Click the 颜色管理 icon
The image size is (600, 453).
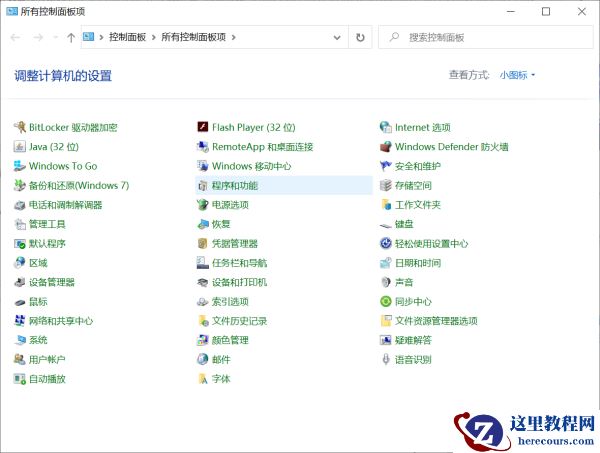(x=202, y=340)
